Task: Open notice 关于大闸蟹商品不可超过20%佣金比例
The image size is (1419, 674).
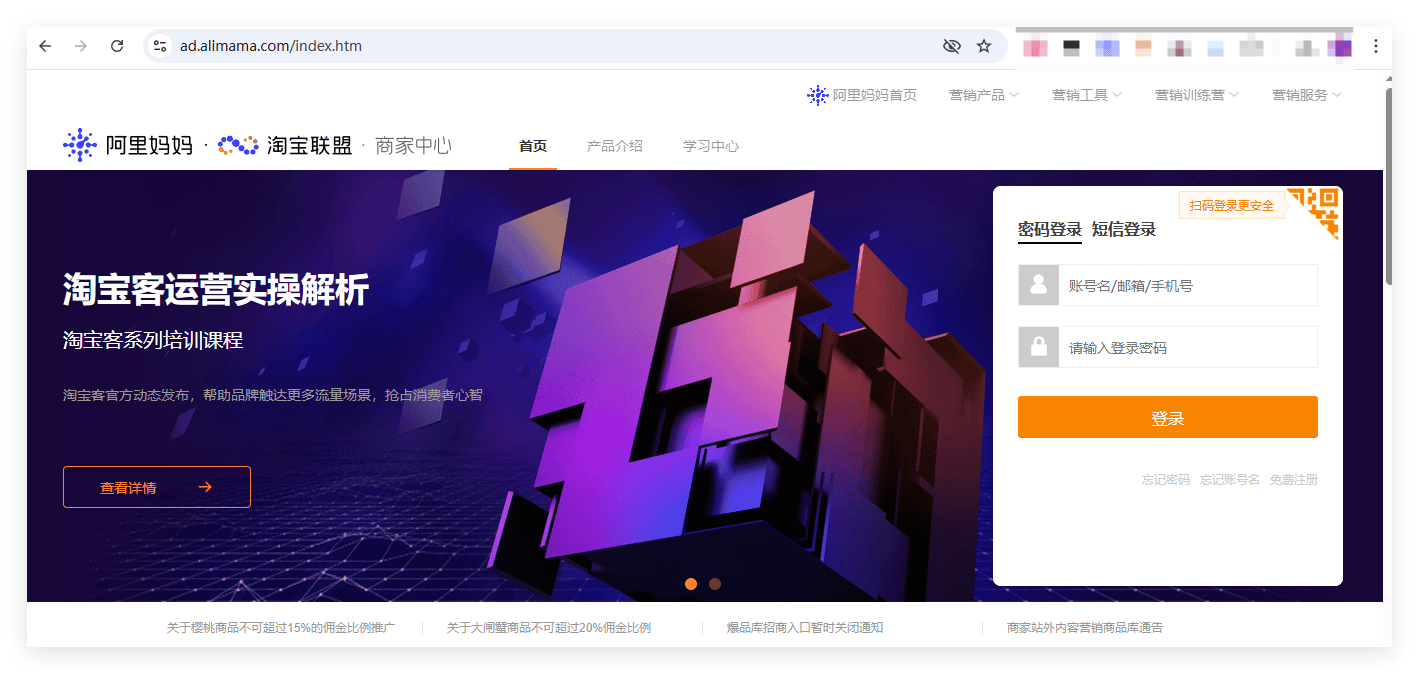Action: (x=549, y=628)
